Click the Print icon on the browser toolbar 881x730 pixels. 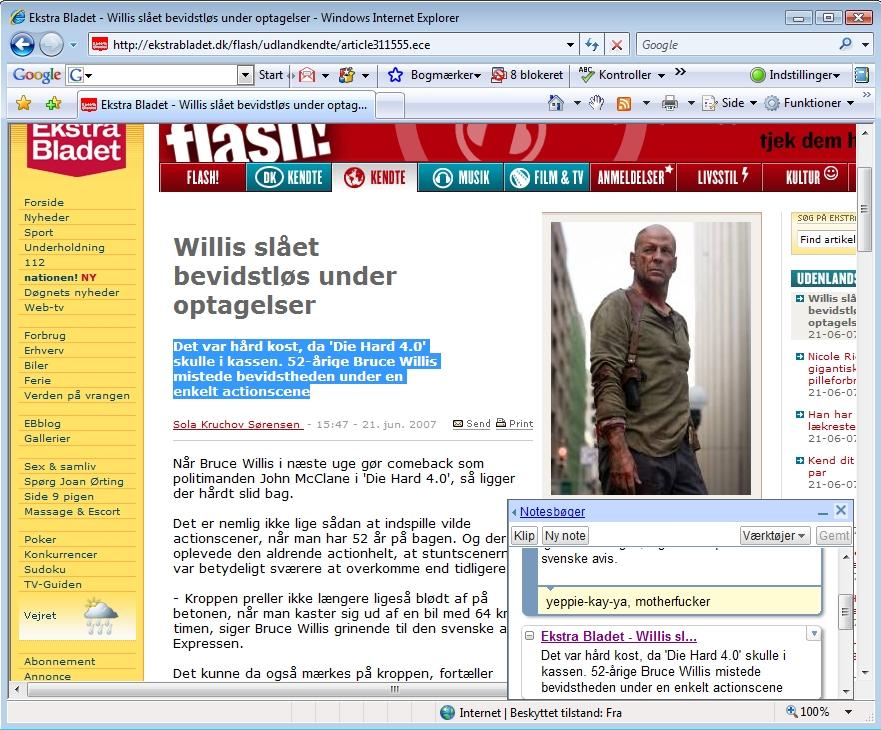pos(670,103)
